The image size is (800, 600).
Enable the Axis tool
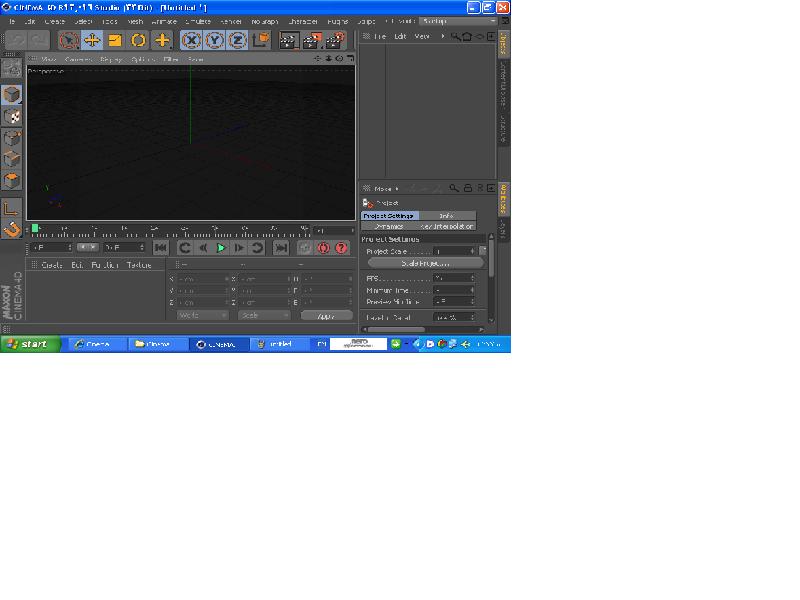12,208
